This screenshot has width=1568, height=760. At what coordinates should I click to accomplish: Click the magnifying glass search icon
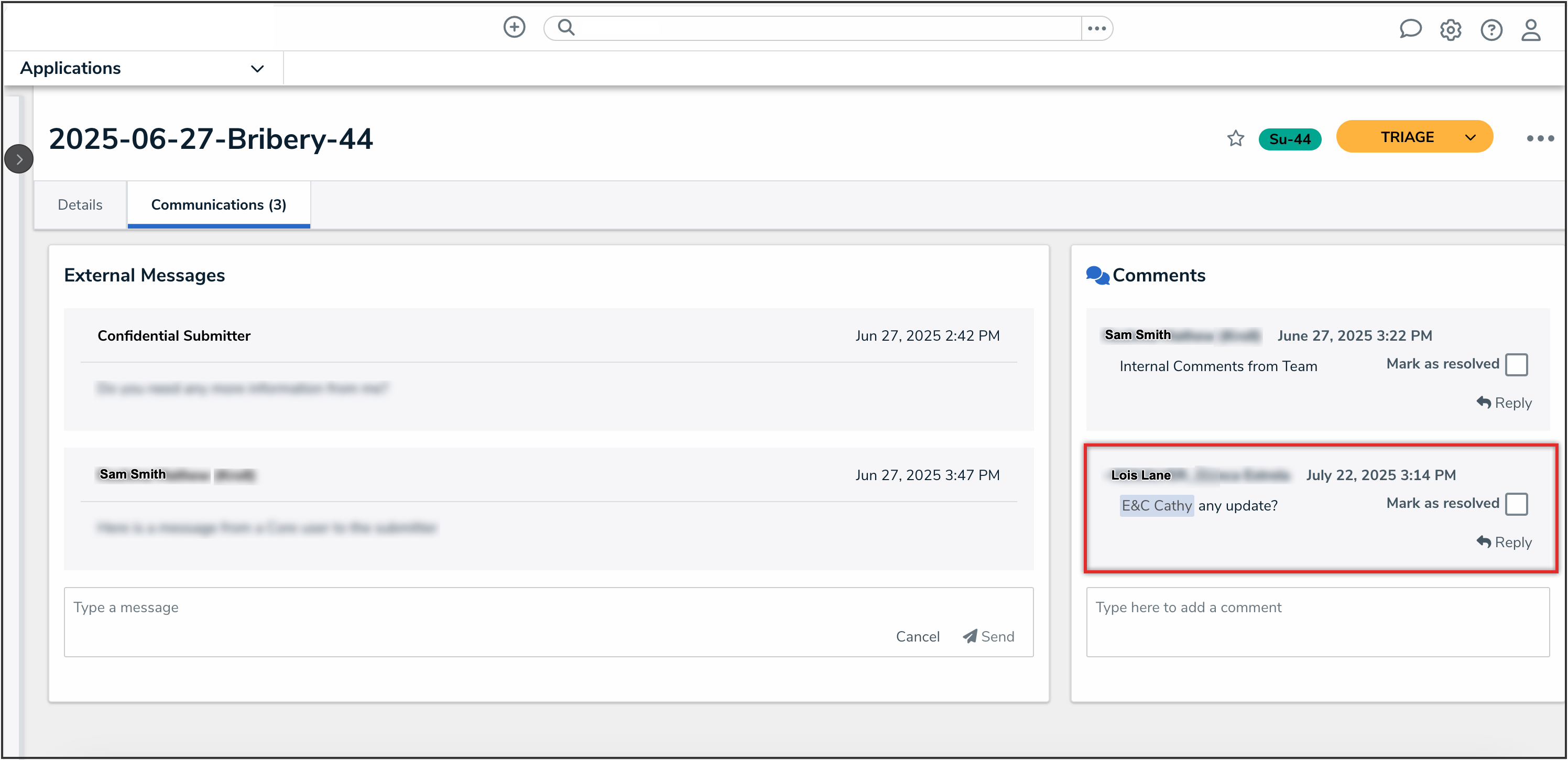[x=565, y=27]
